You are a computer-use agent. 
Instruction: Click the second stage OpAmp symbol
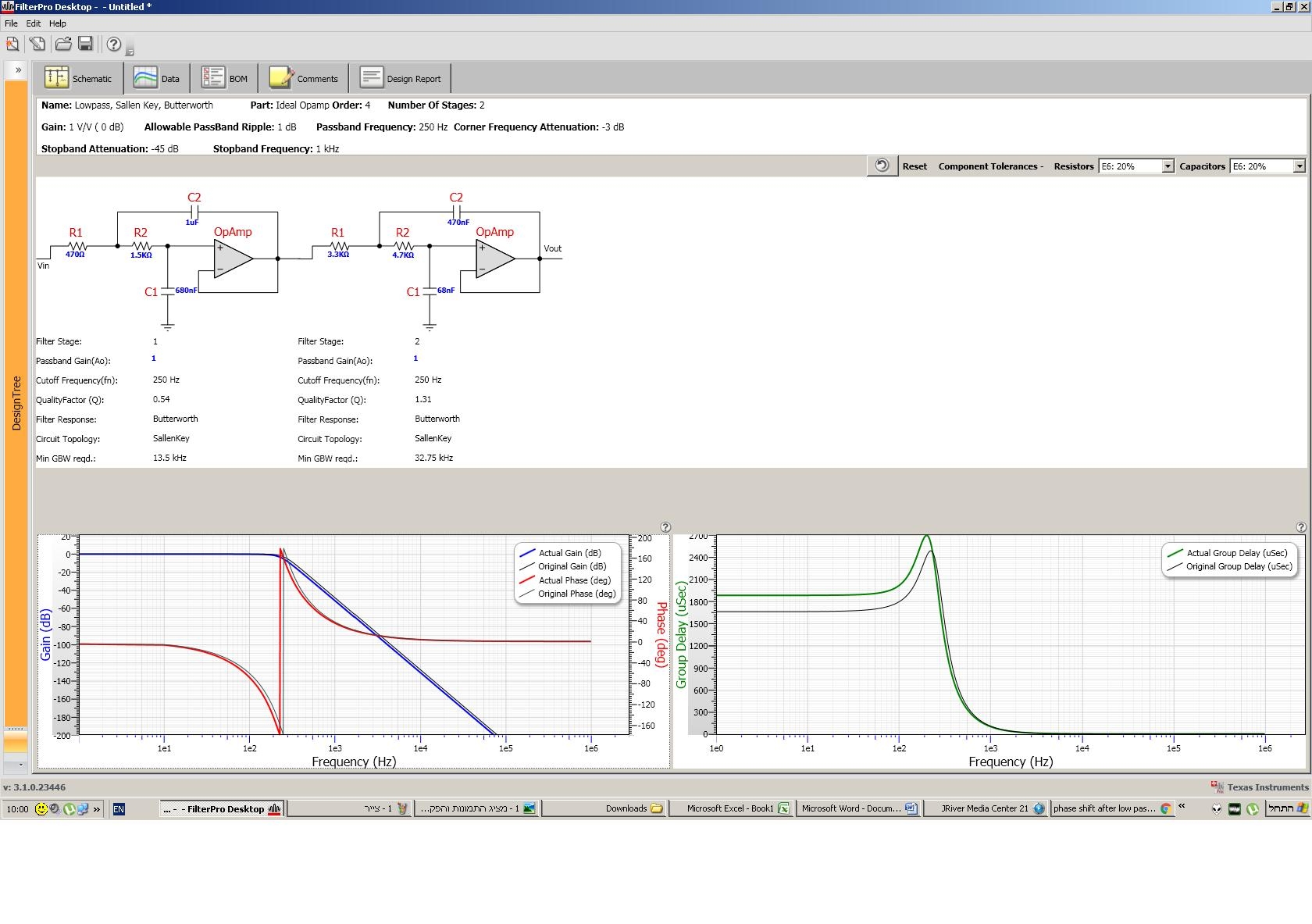[x=495, y=259]
